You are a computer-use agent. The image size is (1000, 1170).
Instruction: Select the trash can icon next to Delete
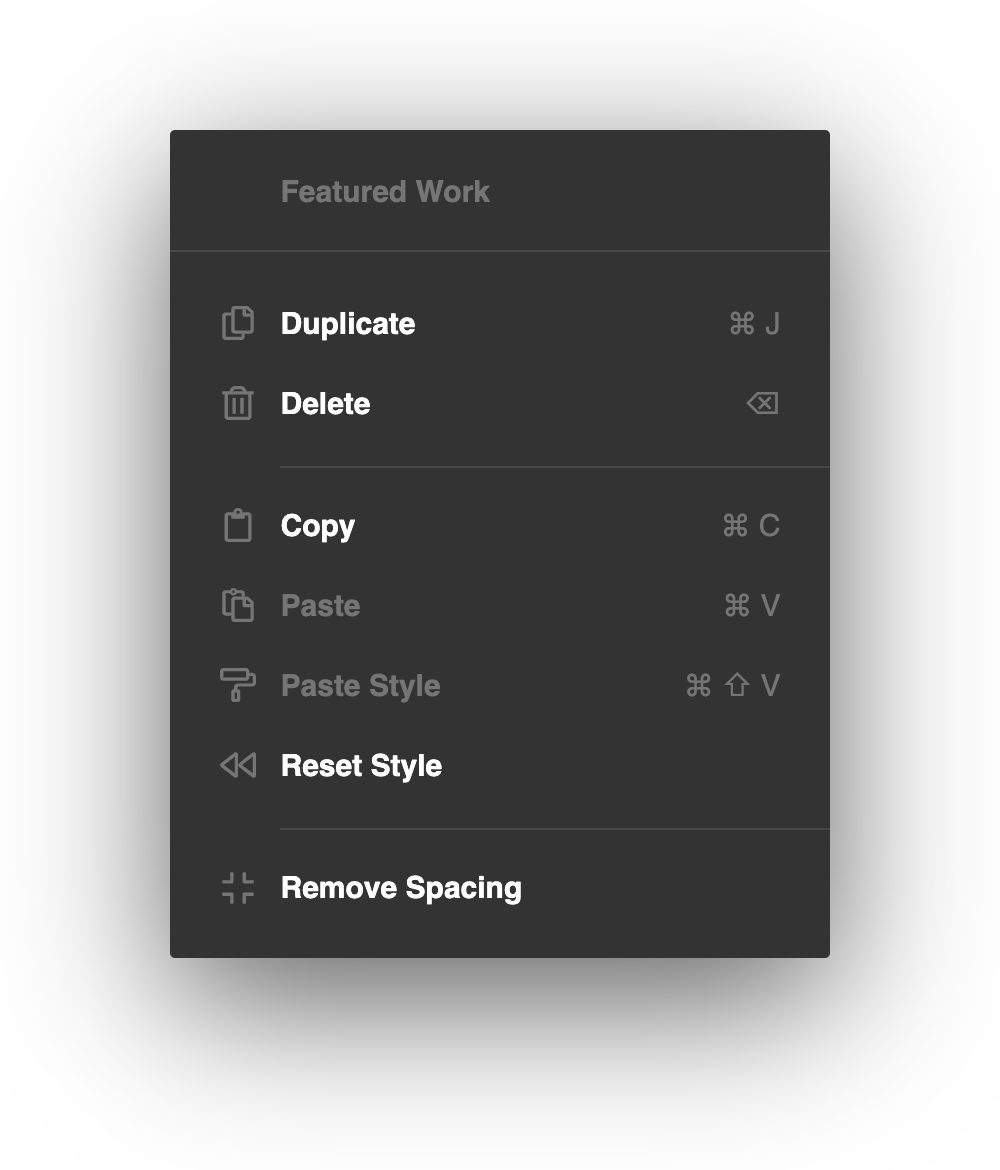pyautogui.click(x=237, y=403)
